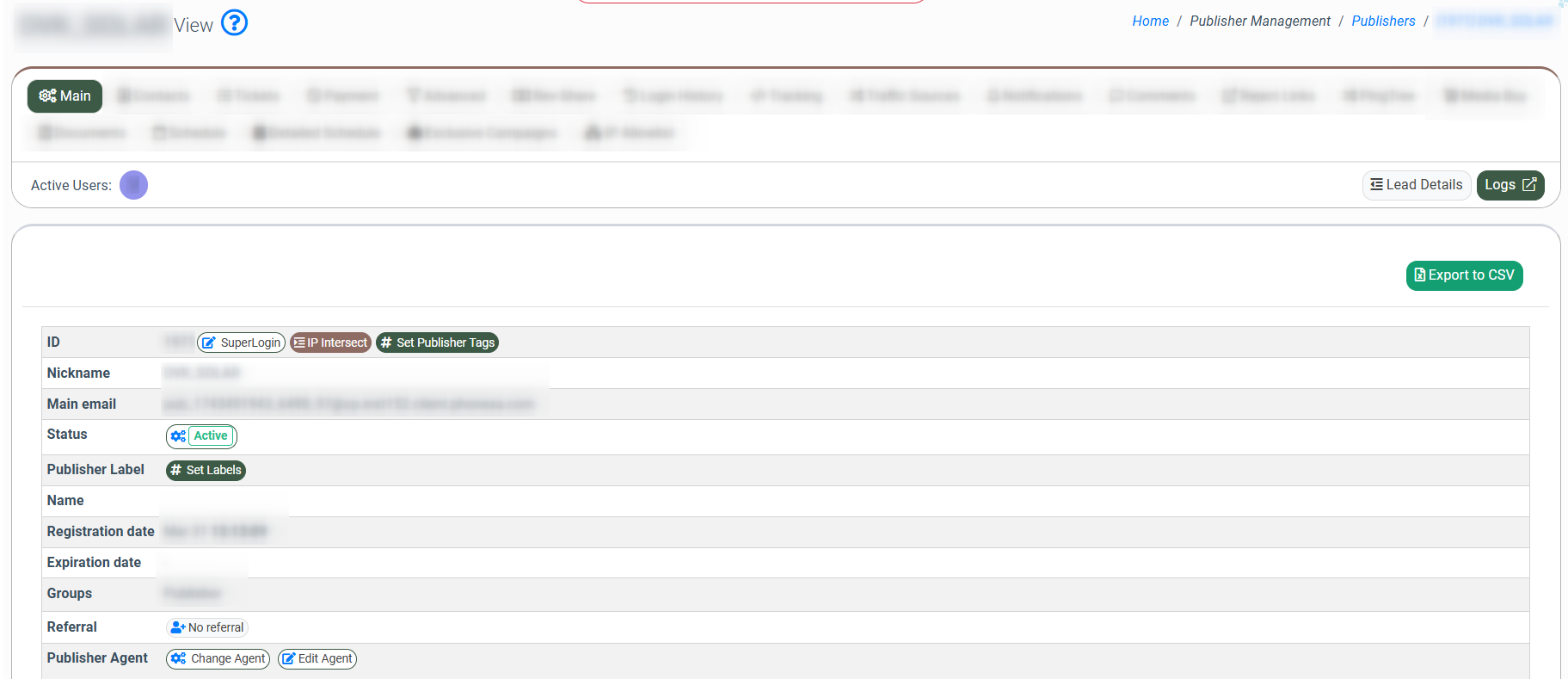Click Change Agent button
The image size is (1568, 679).
[218, 659]
